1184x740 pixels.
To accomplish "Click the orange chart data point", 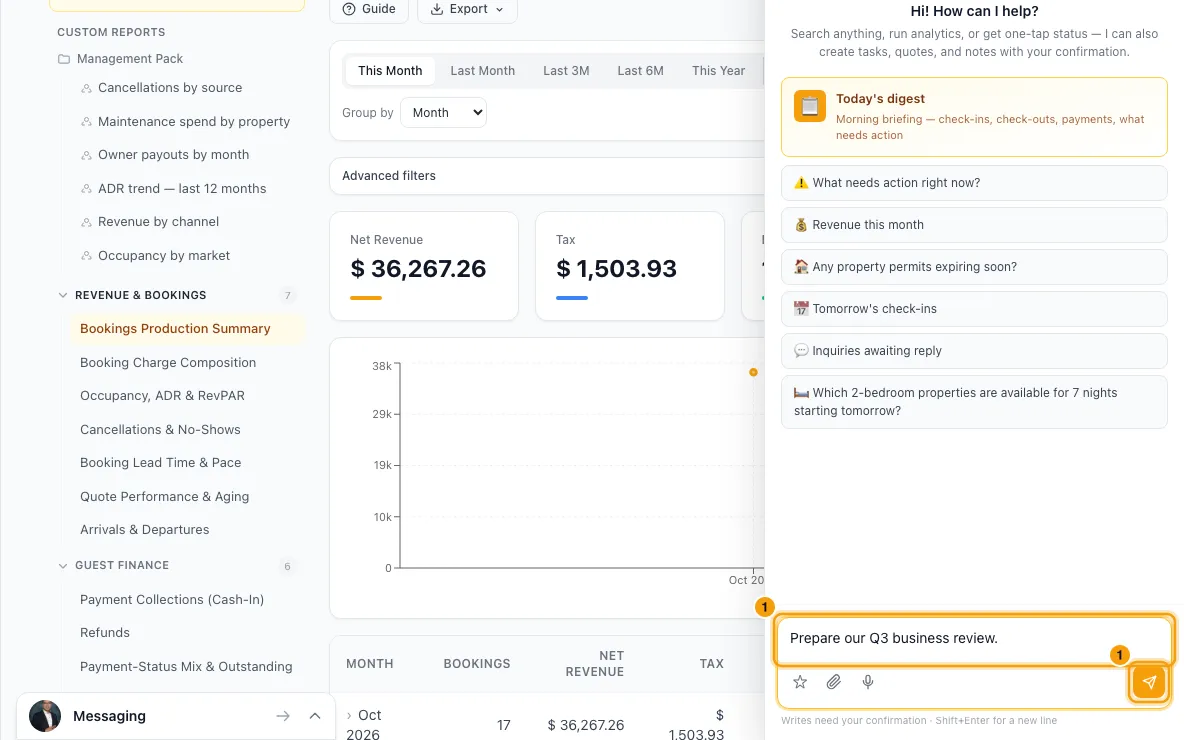I will tap(753, 372).
